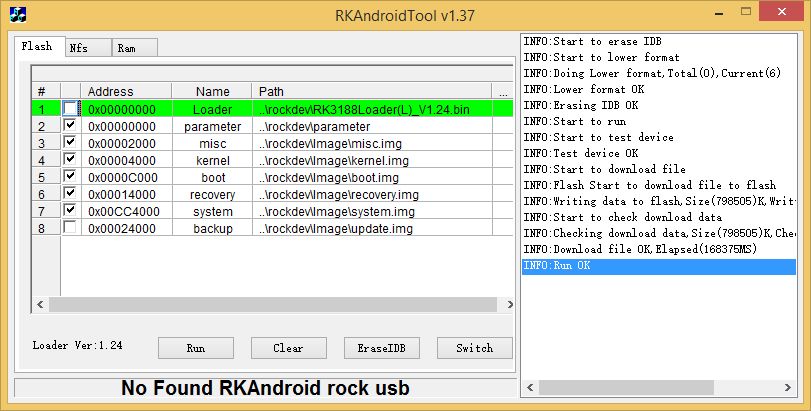Click the table's right scroll arrow
811x411 pixels.
(x=509, y=304)
